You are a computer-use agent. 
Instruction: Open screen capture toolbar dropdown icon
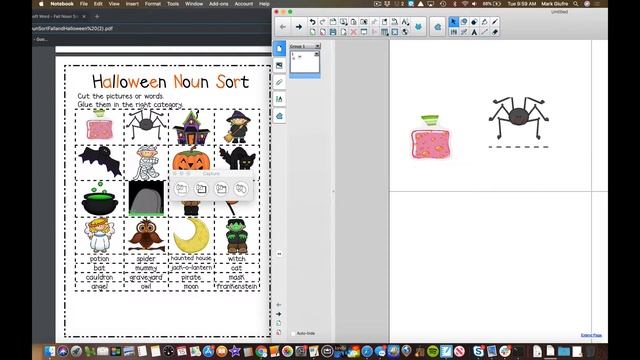click(343, 22)
